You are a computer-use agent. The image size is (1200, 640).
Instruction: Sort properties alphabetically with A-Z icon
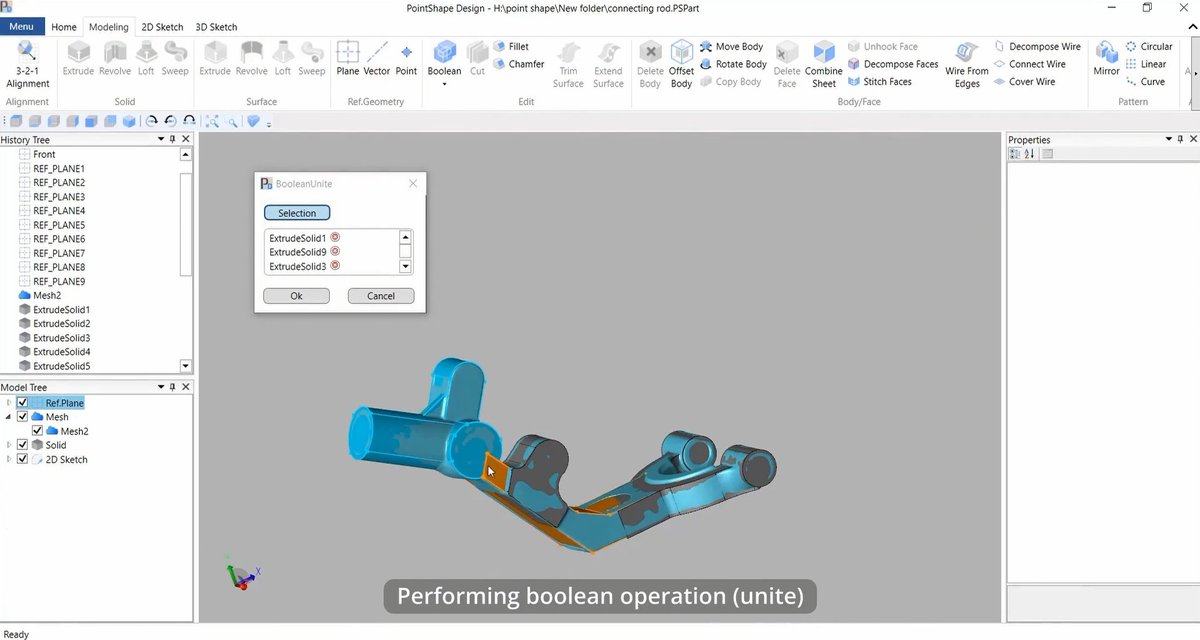click(1029, 154)
